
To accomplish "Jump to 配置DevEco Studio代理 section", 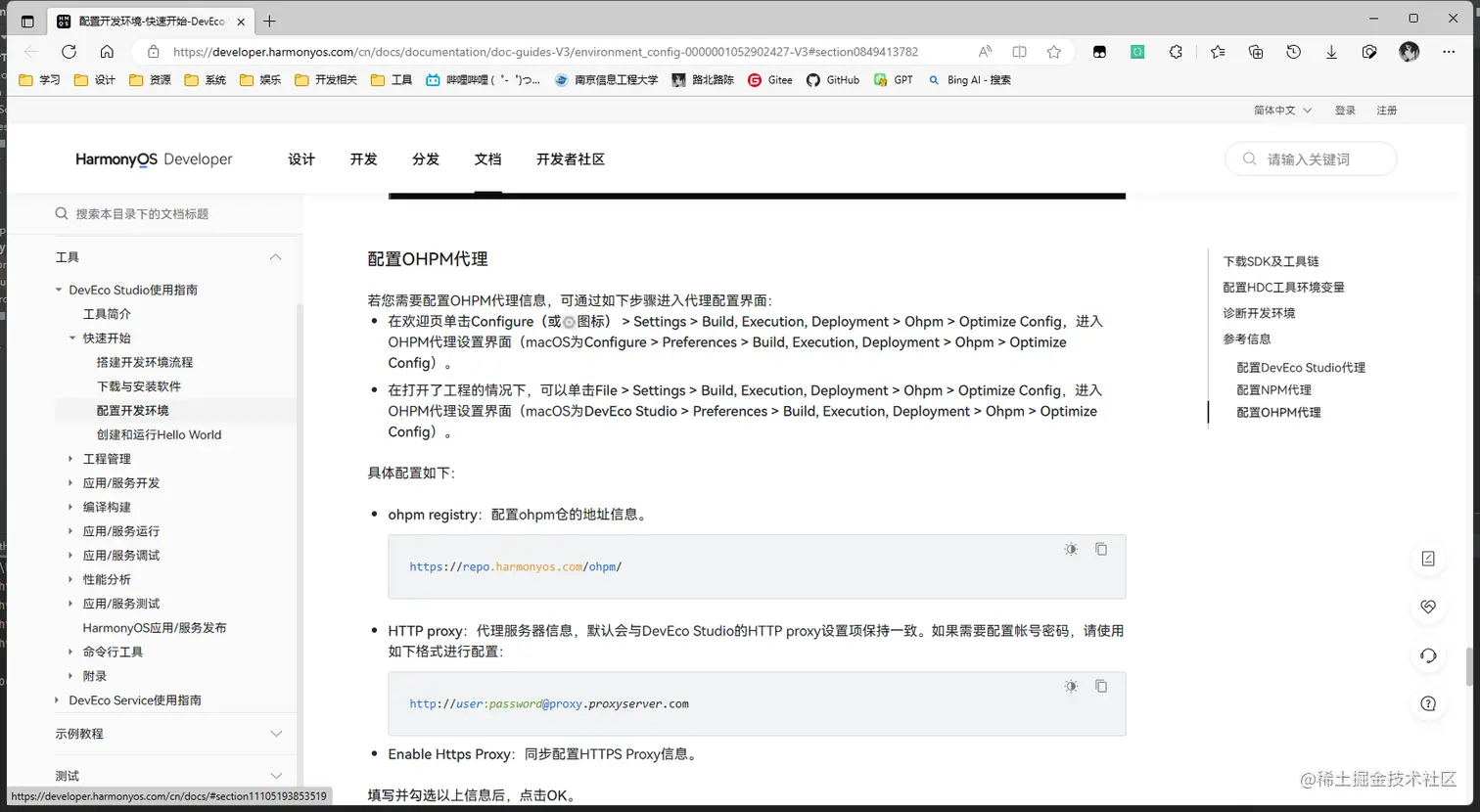I will (x=1301, y=367).
